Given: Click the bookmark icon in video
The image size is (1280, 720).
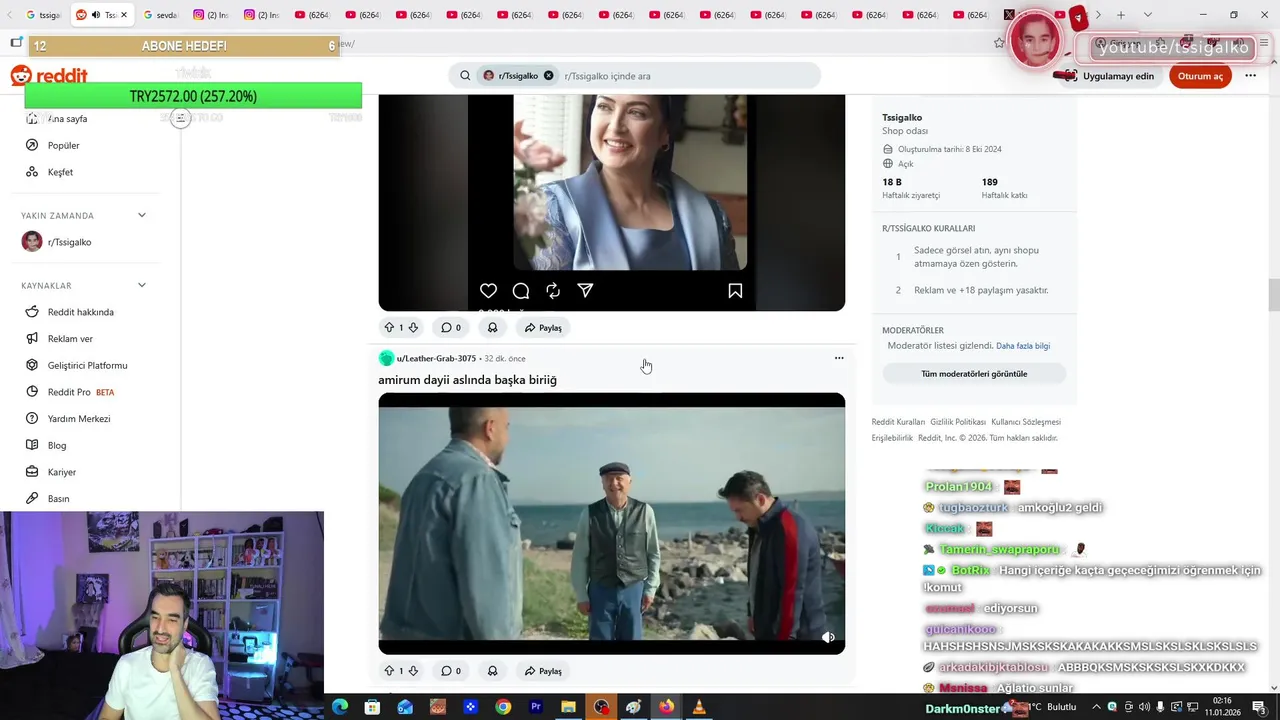Looking at the screenshot, I should point(735,291).
